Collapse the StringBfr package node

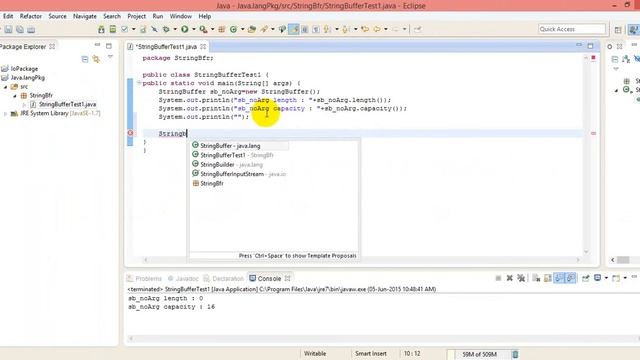(x=15, y=96)
